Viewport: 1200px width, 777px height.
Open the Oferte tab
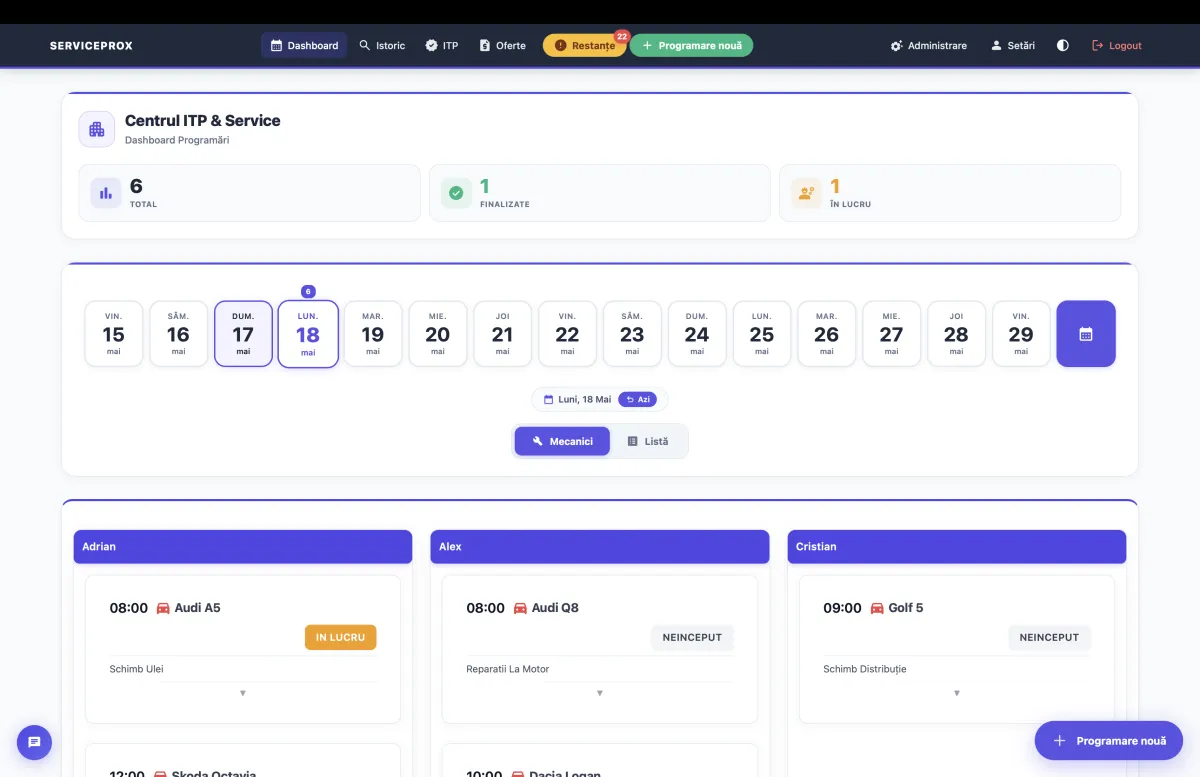502,45
